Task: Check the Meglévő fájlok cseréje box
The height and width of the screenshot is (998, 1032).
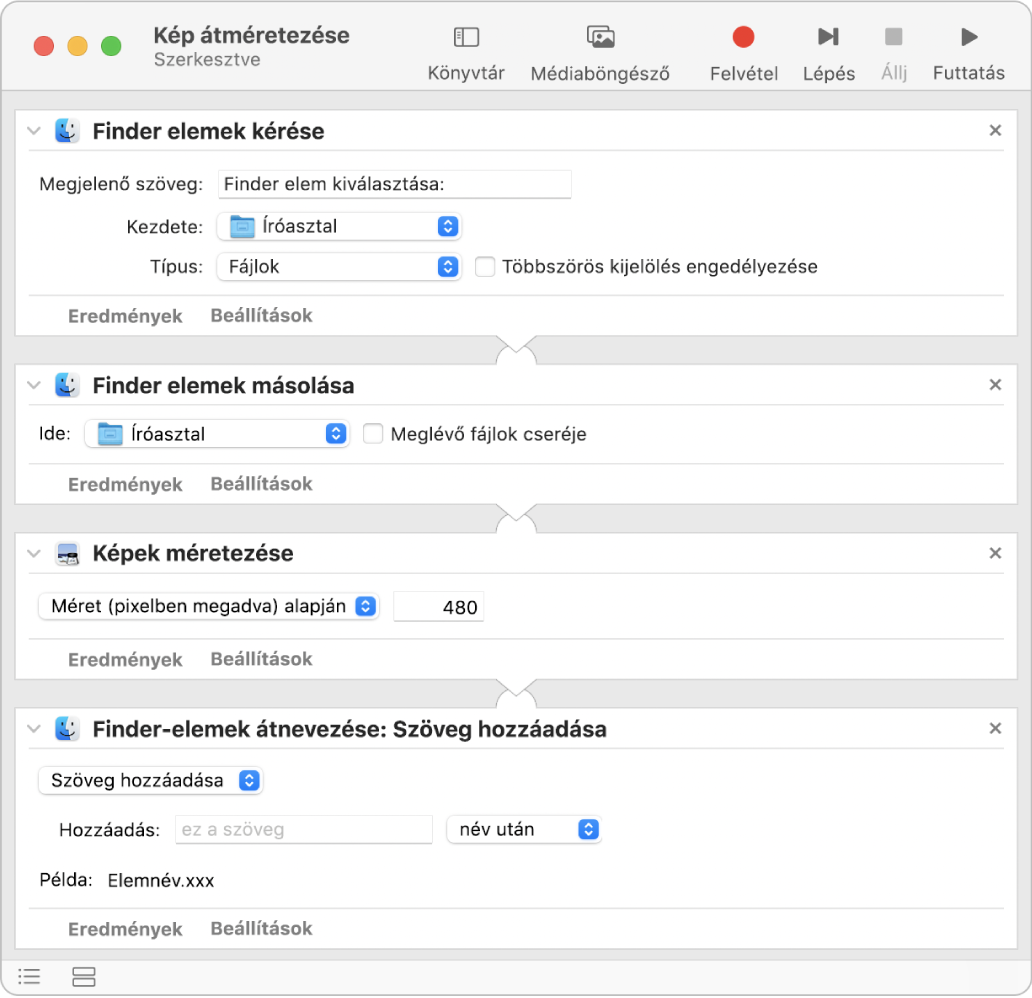Action: 373,434
